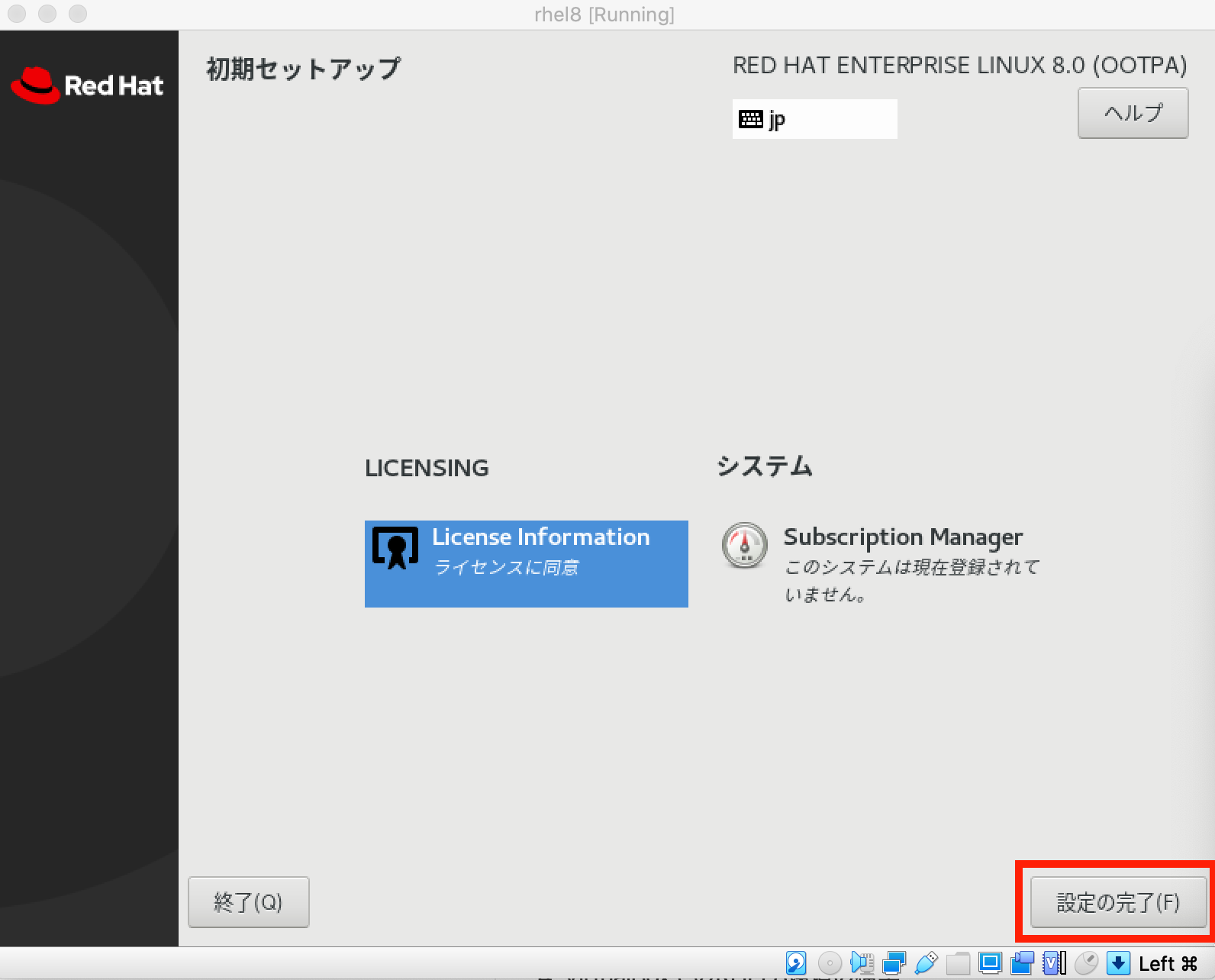Open VirtualBox video recording status icon

pyautogui.click(x=1023, y=963)
